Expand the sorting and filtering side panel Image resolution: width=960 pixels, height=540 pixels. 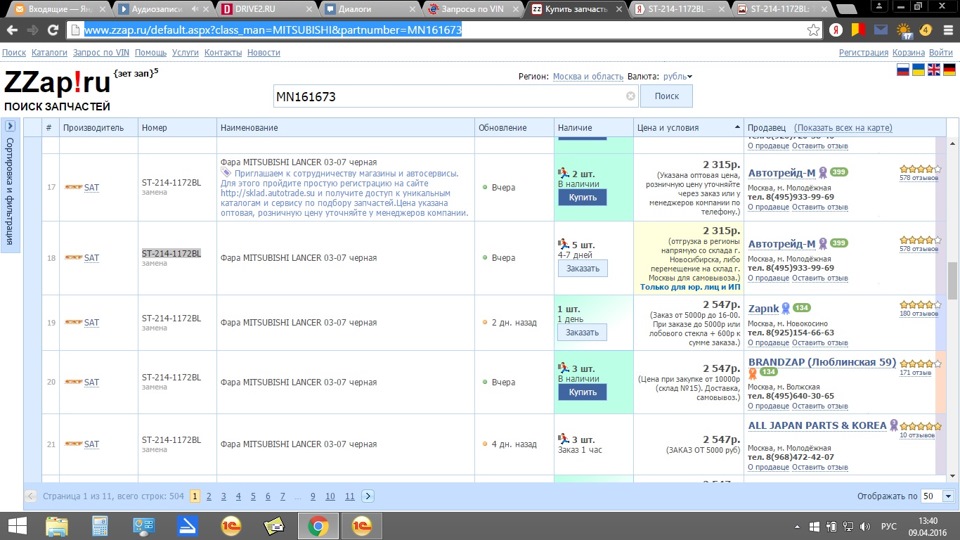click(10, 126)
